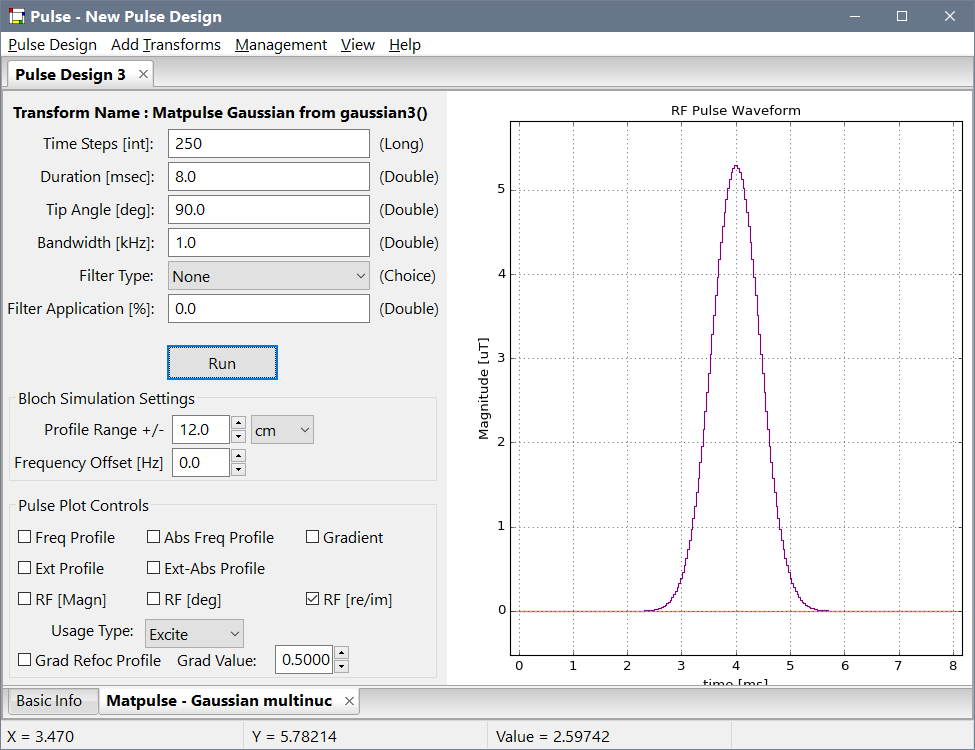
Task: Open the Usage Type dropdown
Action: pyautogui.click(x=194, y=634)
